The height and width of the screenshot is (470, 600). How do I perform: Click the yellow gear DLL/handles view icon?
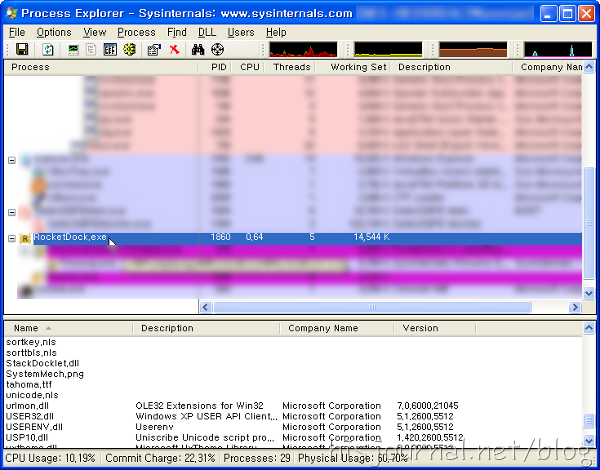coord(130,49)
